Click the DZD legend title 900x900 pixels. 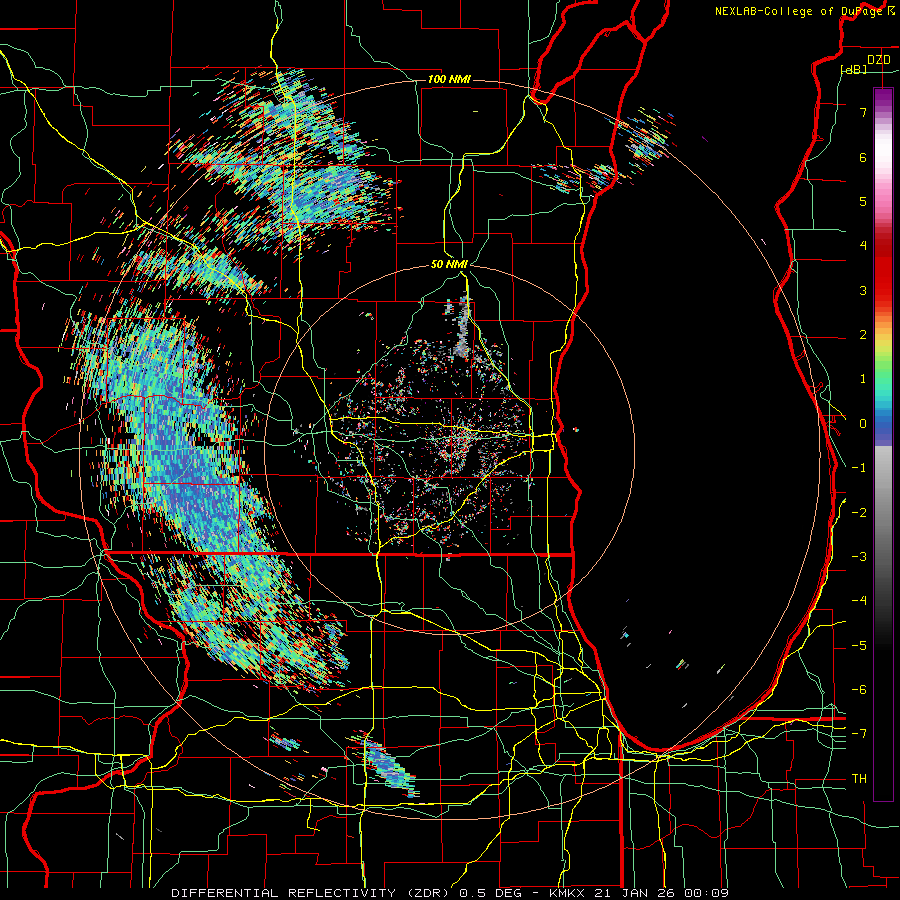[878, 60]
